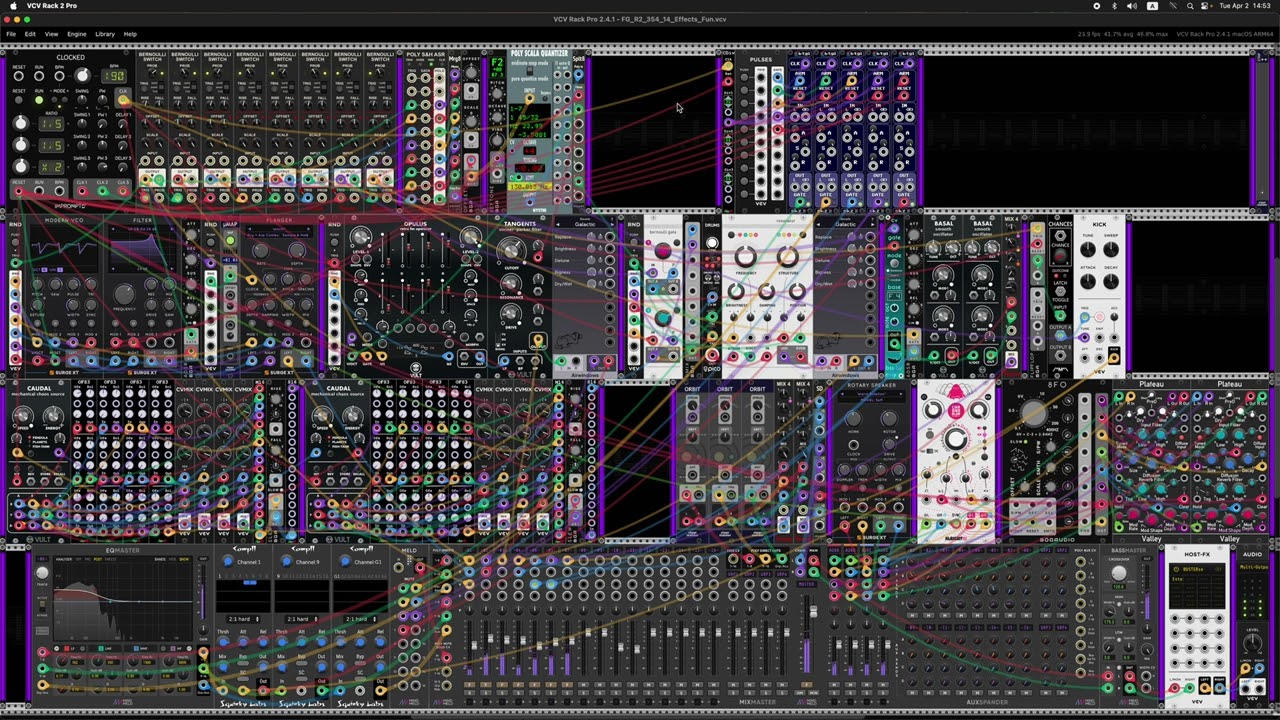This screenshot has width=1280, height=720.
Task: Open the Edit menu
Action: coord(30,34)
